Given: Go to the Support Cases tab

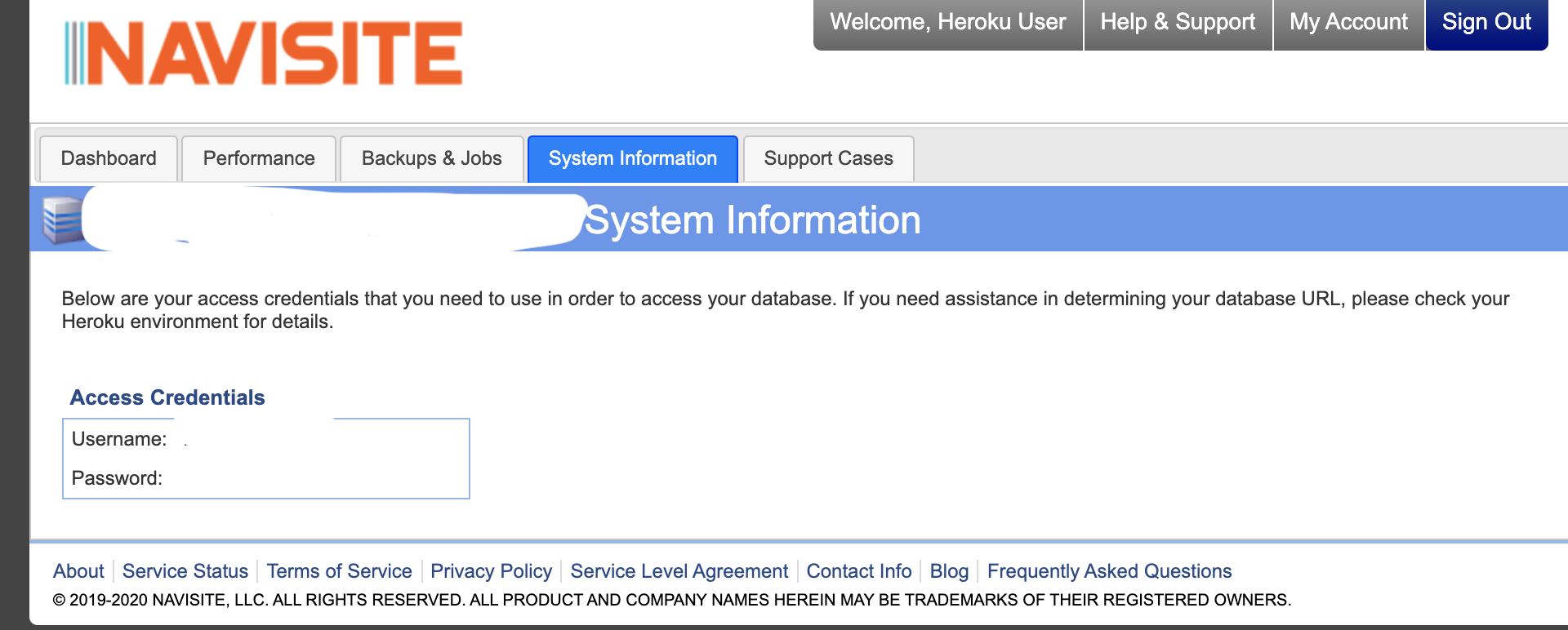Looking at the screenshot, I should (828, 158).
